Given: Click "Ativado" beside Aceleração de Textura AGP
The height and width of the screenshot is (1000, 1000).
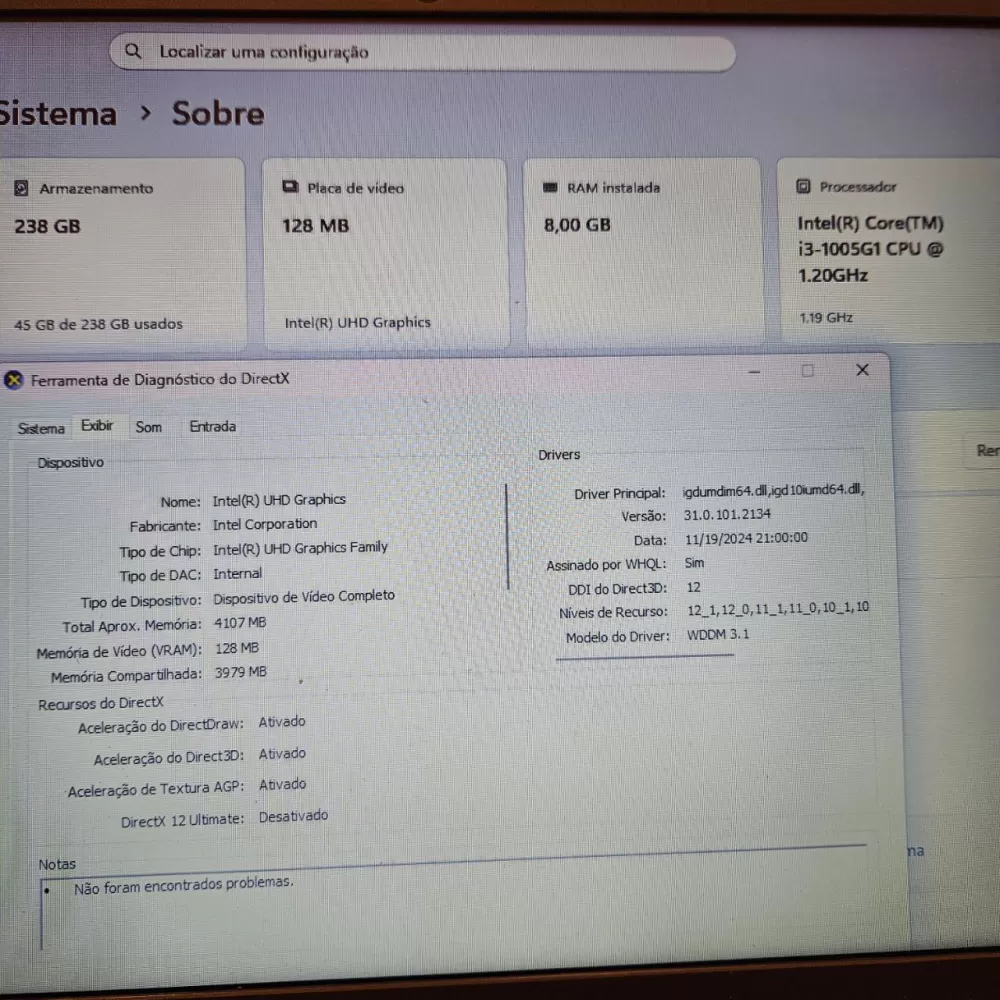Looking at the screenshot, I should pyautogui.click(x=282, y=784).
